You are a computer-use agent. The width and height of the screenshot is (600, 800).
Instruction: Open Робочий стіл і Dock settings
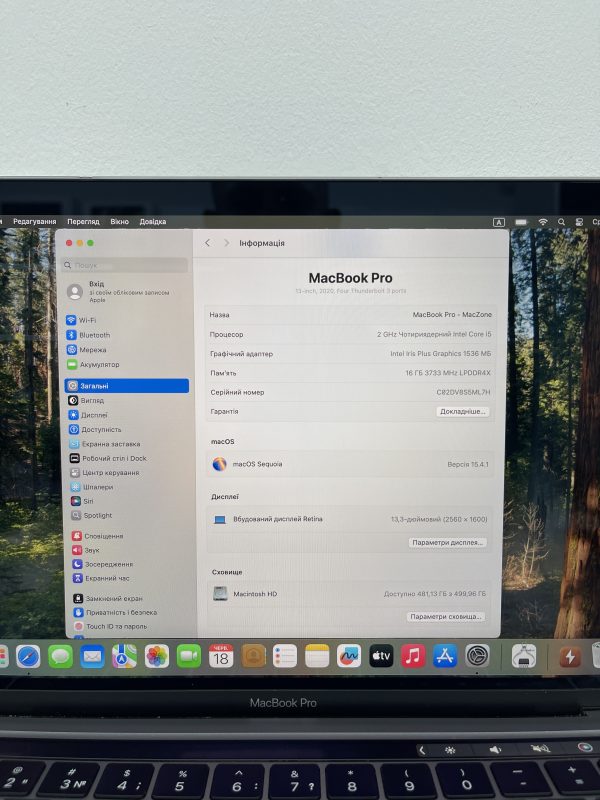[x=108, y=458]
